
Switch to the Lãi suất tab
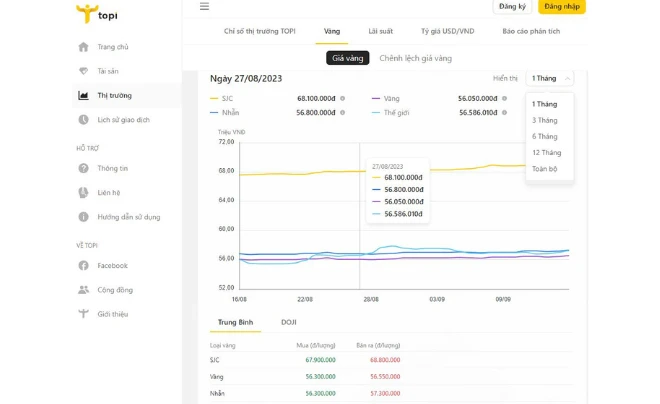(x=380, y=32)
